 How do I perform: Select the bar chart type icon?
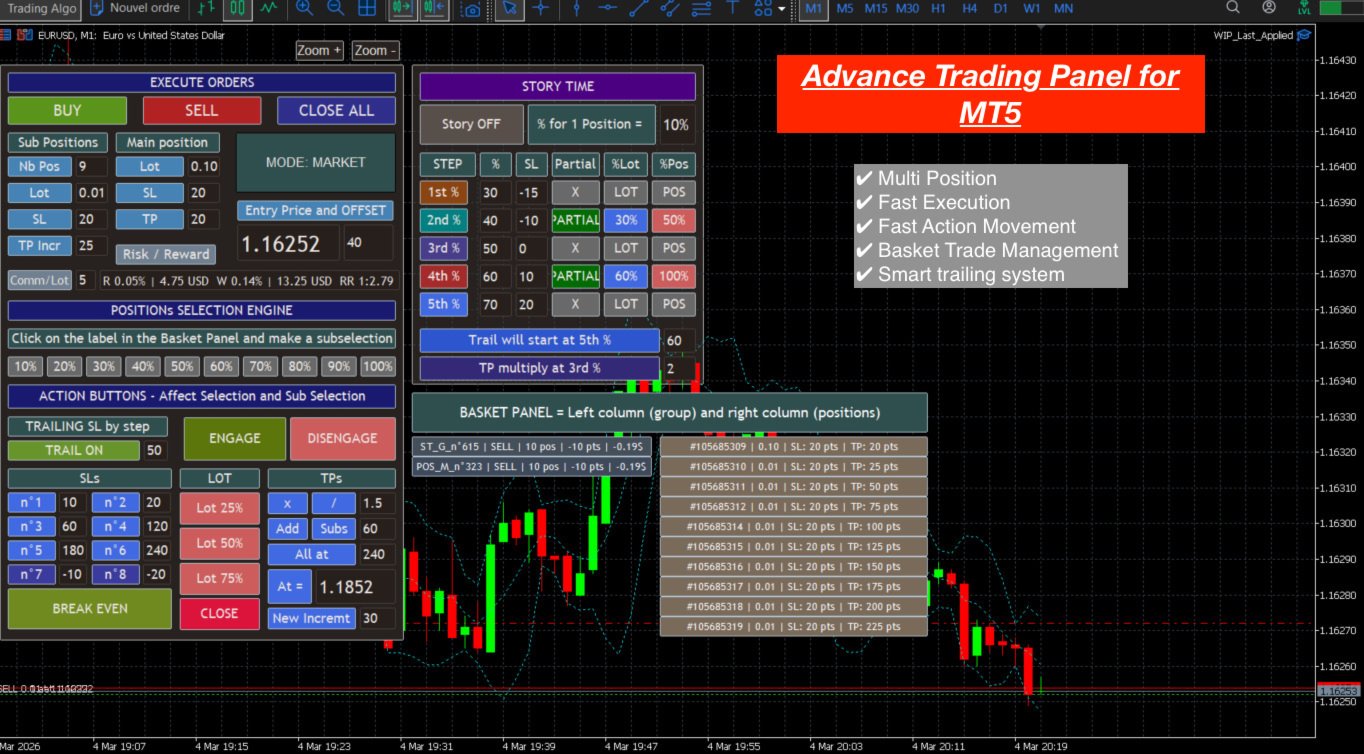coord(205,8)
